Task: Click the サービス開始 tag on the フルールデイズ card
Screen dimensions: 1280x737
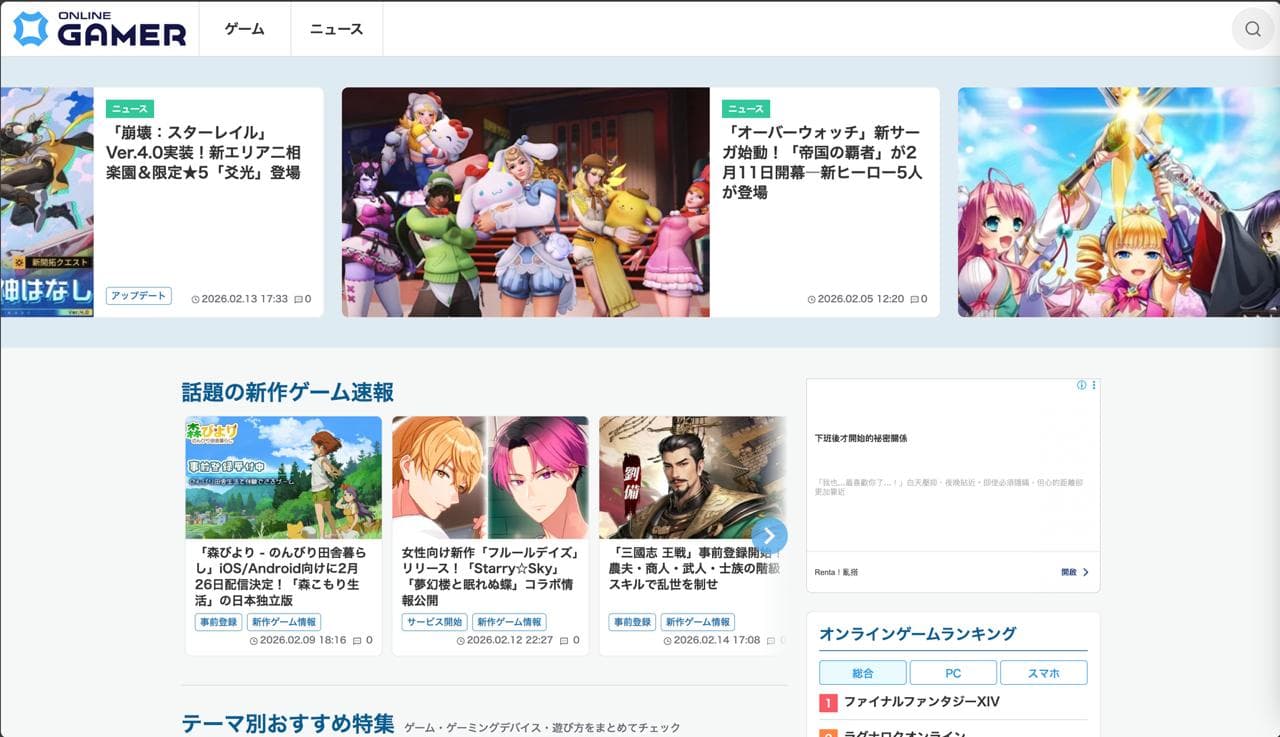Action: click(438, 621)
